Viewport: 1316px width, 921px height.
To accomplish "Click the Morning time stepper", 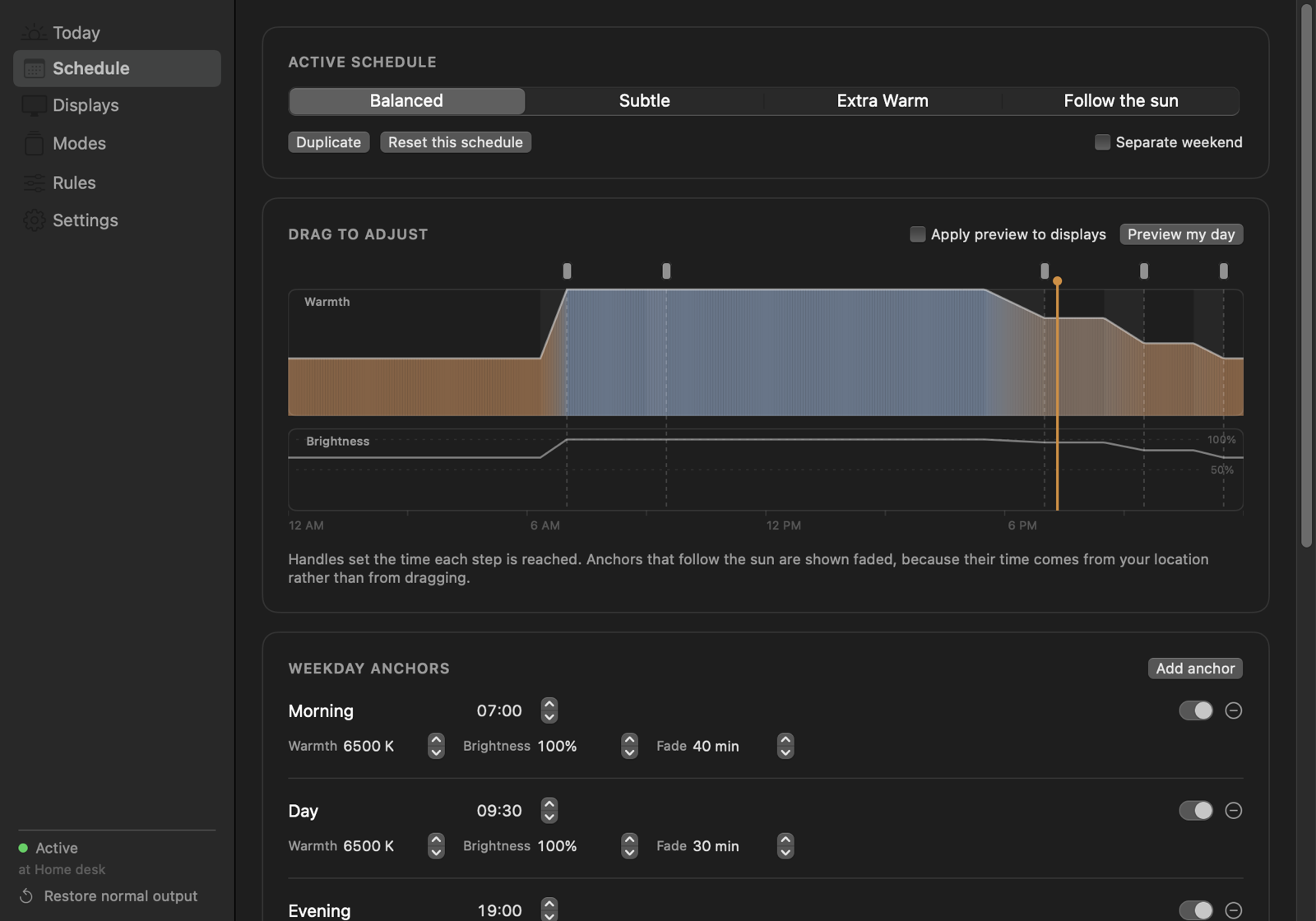I will point(549,710).
